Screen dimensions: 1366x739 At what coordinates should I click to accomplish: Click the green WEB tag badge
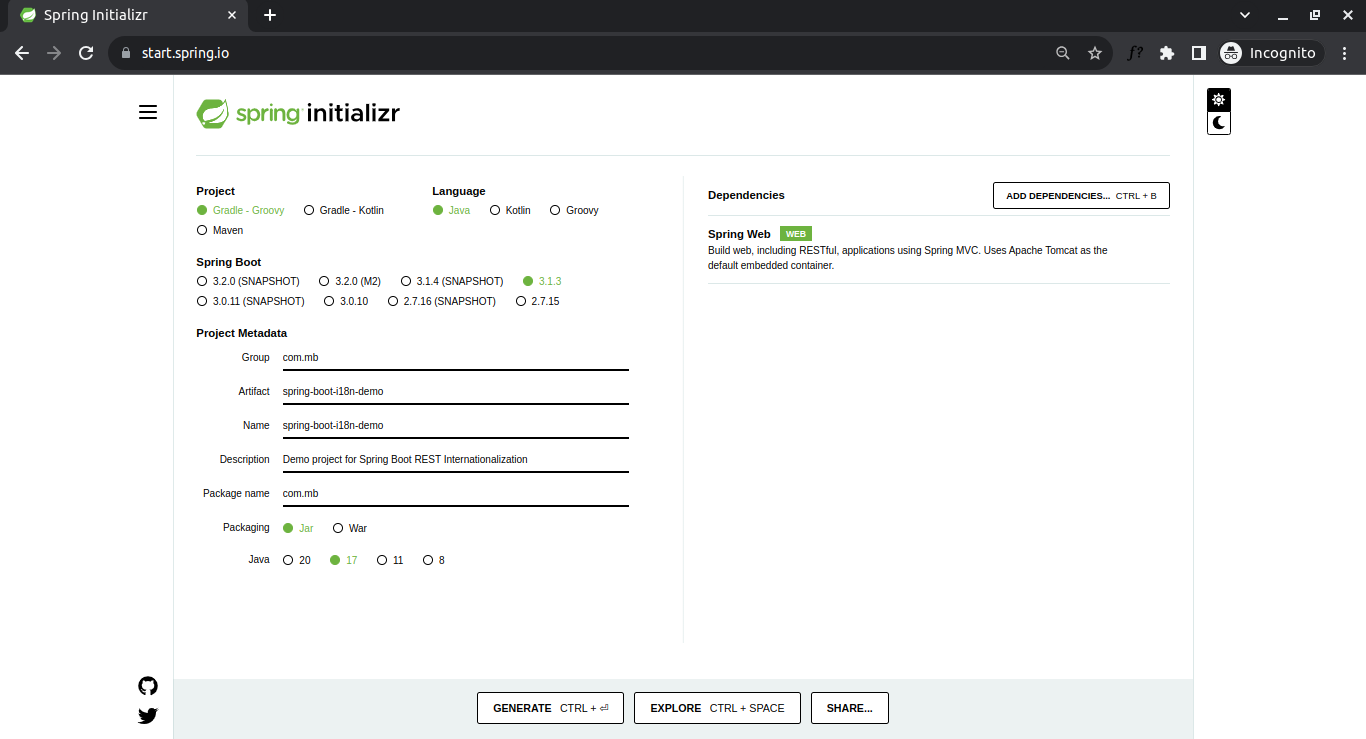(796, 234)
